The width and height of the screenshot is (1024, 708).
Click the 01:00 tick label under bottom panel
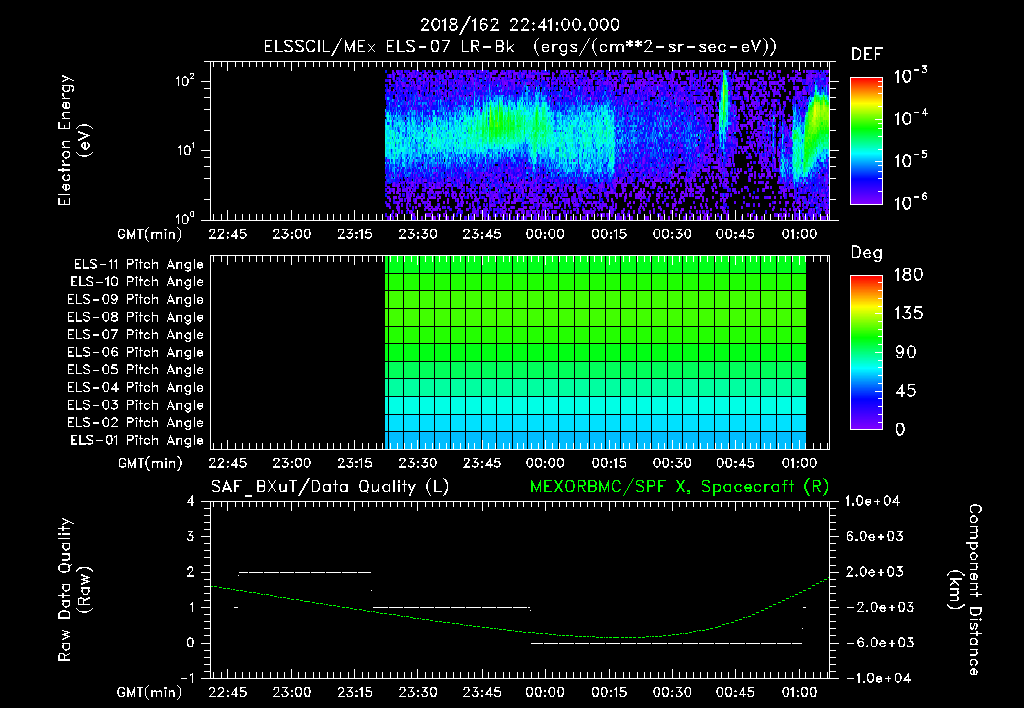point(799,692)
